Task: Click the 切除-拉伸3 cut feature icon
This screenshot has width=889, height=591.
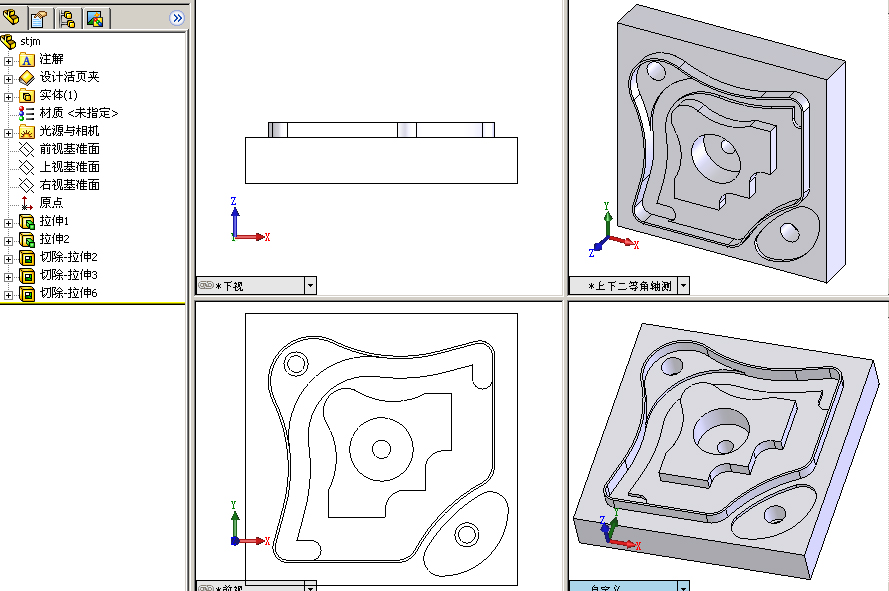Action: (27, 276)
